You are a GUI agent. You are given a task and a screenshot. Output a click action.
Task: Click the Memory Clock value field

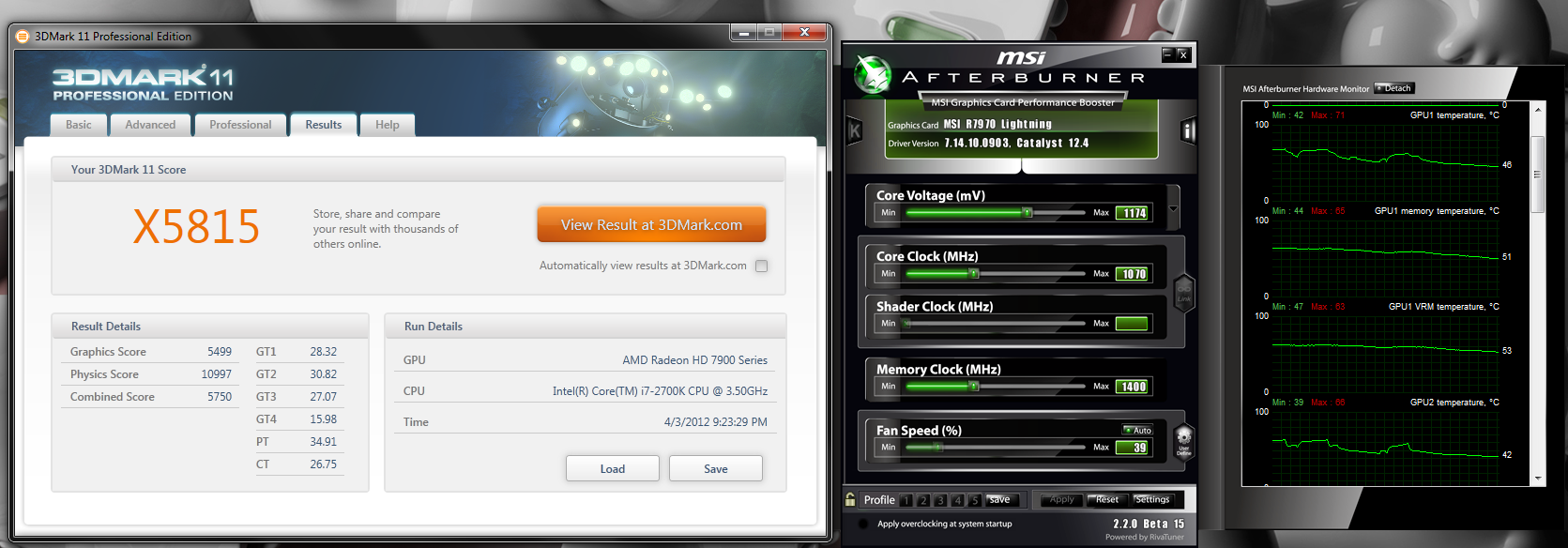tap(1133, 387)
